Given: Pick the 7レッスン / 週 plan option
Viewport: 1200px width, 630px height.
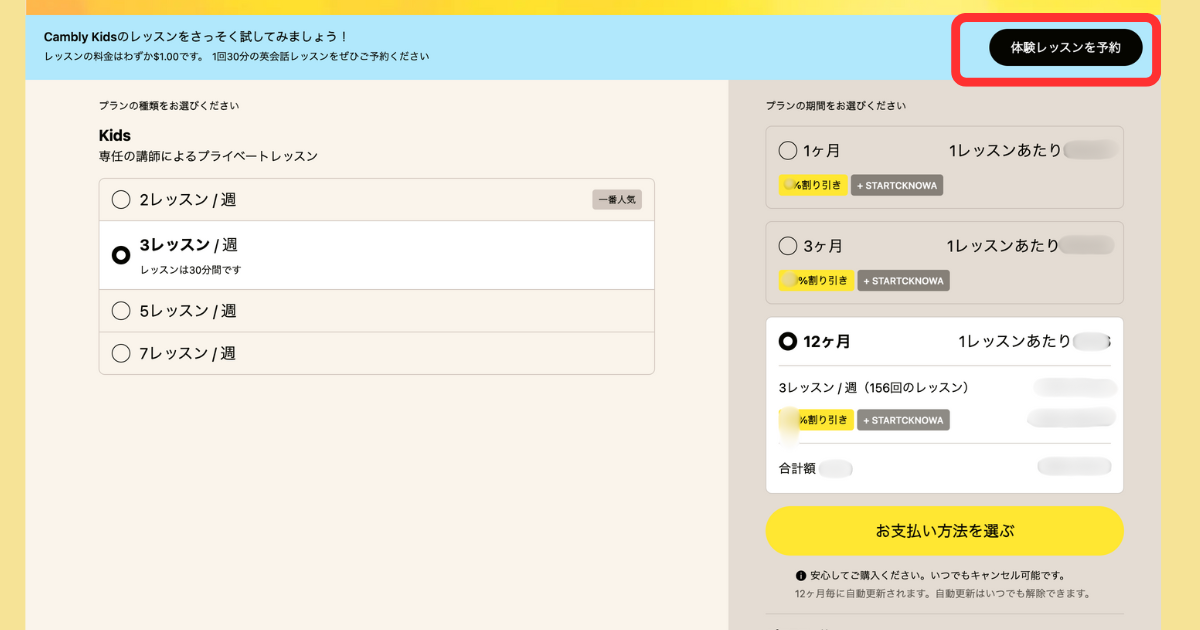Looking at the screenshot, I should (121, 353).
